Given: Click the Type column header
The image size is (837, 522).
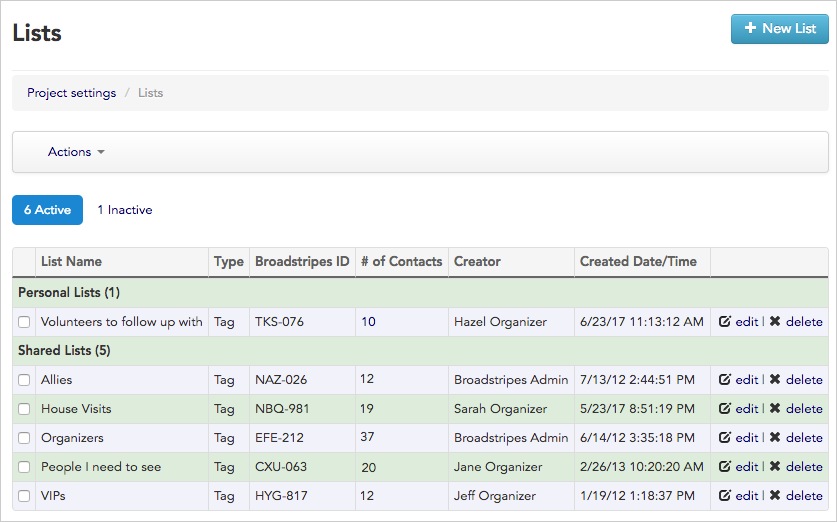Looking at the screenshot, I should coord(228,262).
